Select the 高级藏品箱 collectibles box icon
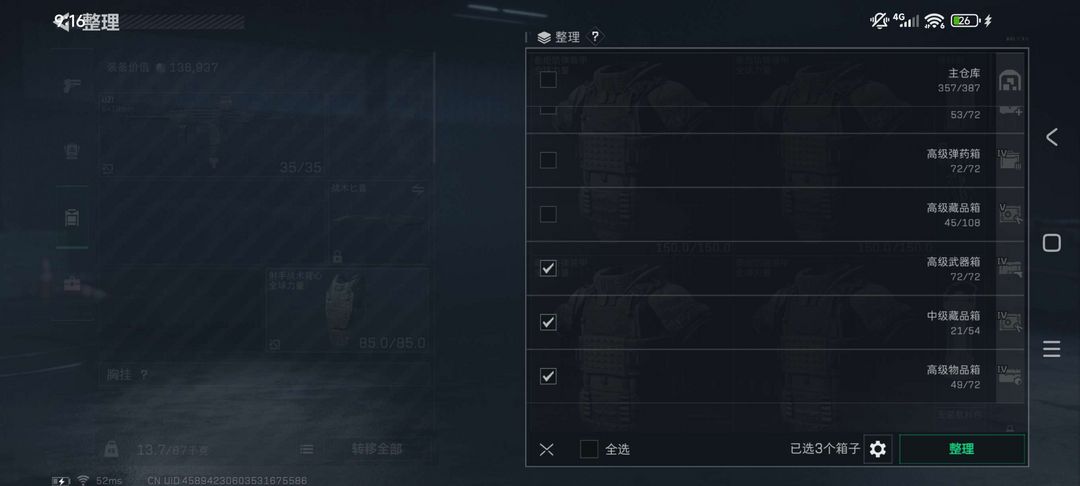 [1009, 214]
